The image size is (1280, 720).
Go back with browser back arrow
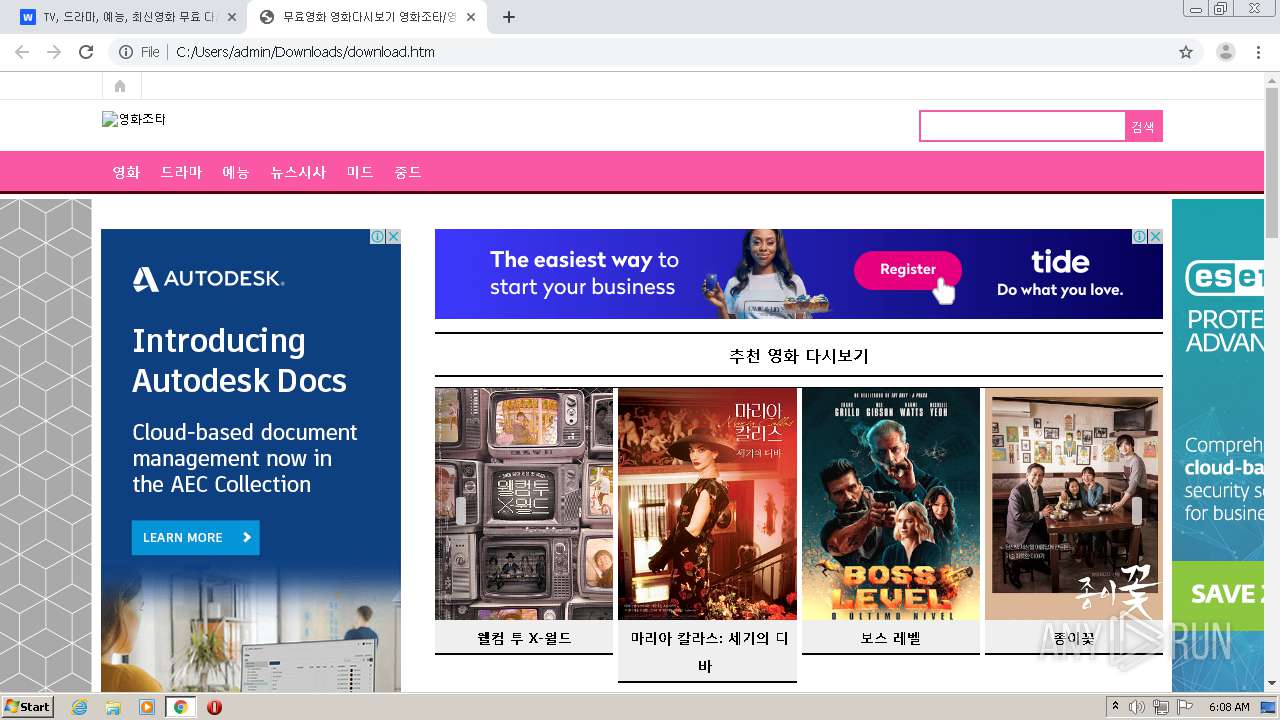(x=22, y=52)
